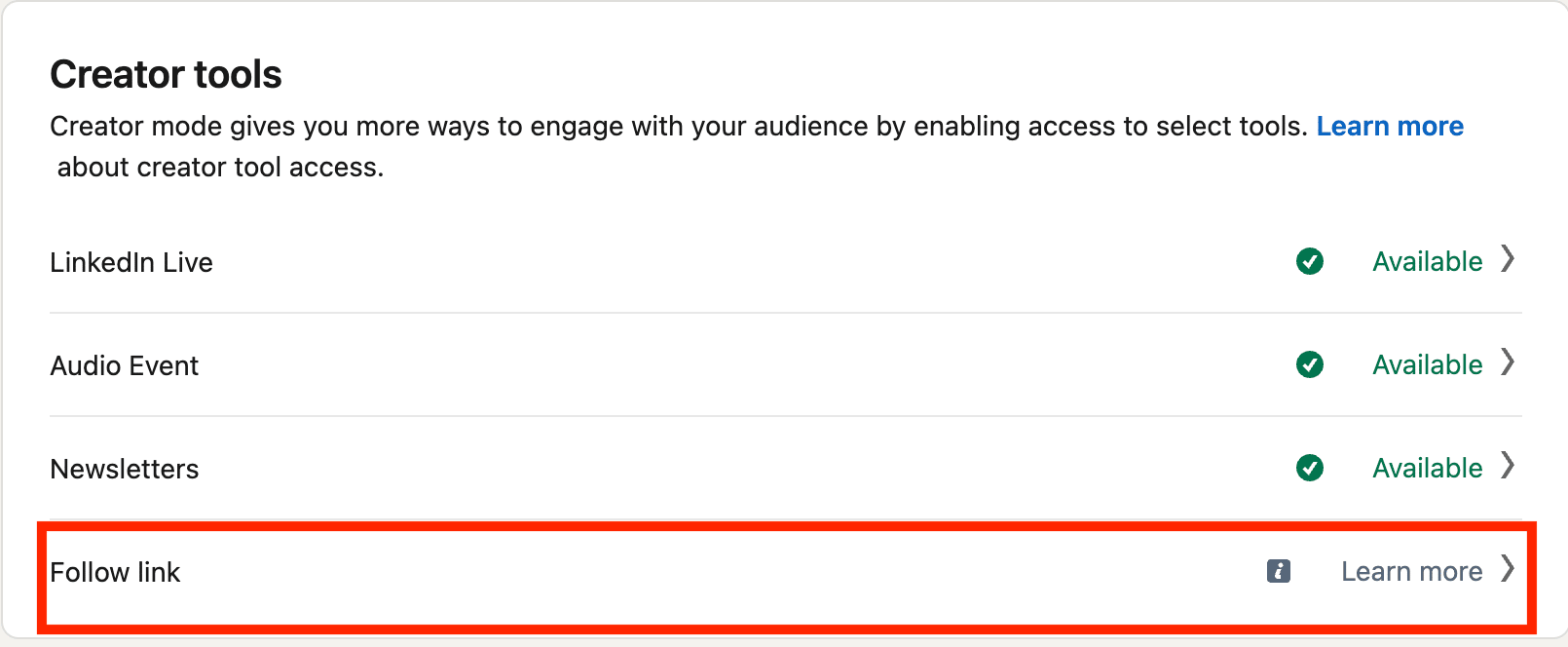Expand the LinkedIn Live chevron arrow

click(x=1508, y=259)
